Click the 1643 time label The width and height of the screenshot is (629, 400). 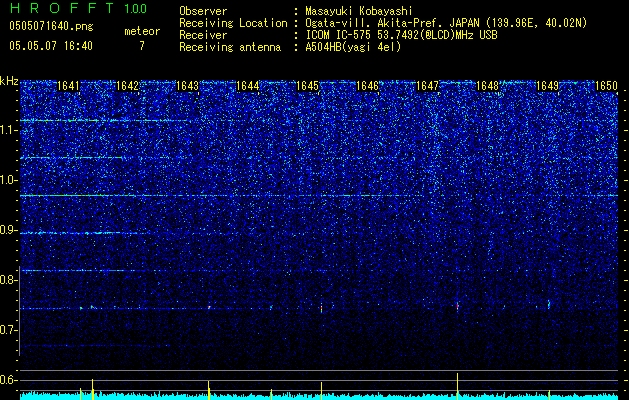click(x=187, y=86)
